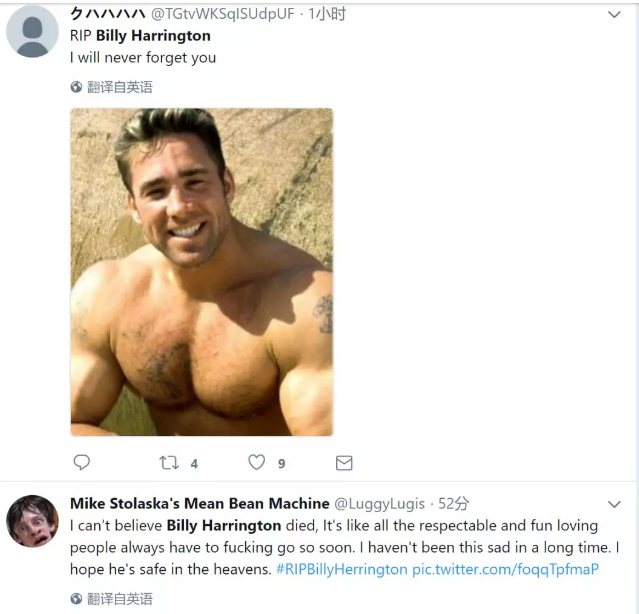Translate the LuggyLugis tweet from English
Viewport: 639px width, 614px height.
tap(119, 599)
